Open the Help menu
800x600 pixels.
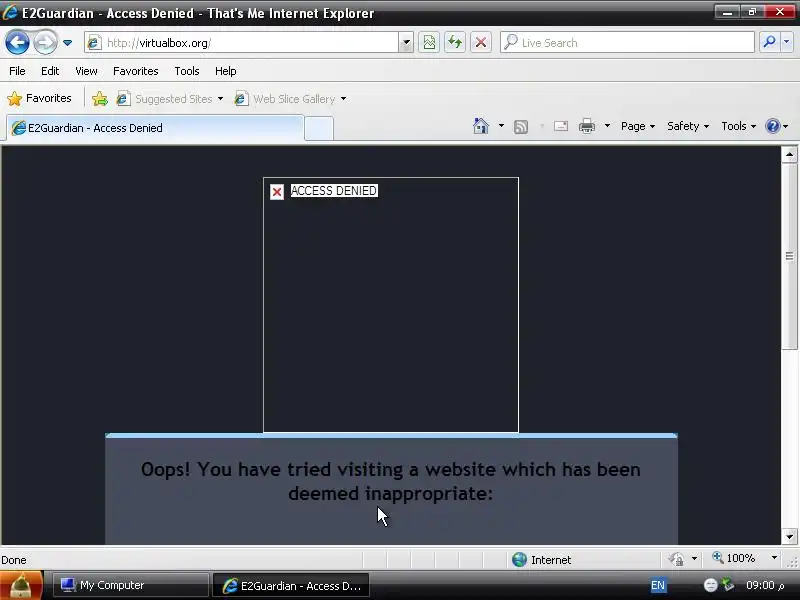pos(226,71)
